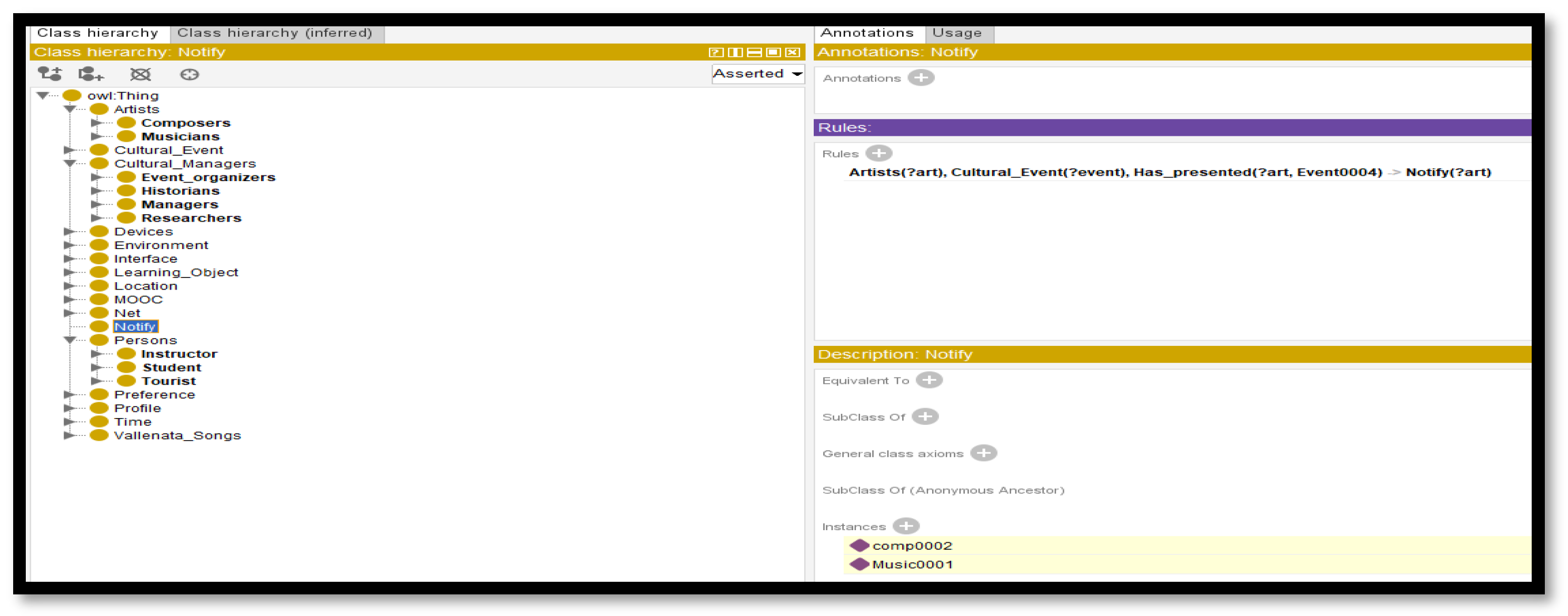Screen dimensions: 1568x616
Task: Add a new instance to Notify
Action: point(906,526)
